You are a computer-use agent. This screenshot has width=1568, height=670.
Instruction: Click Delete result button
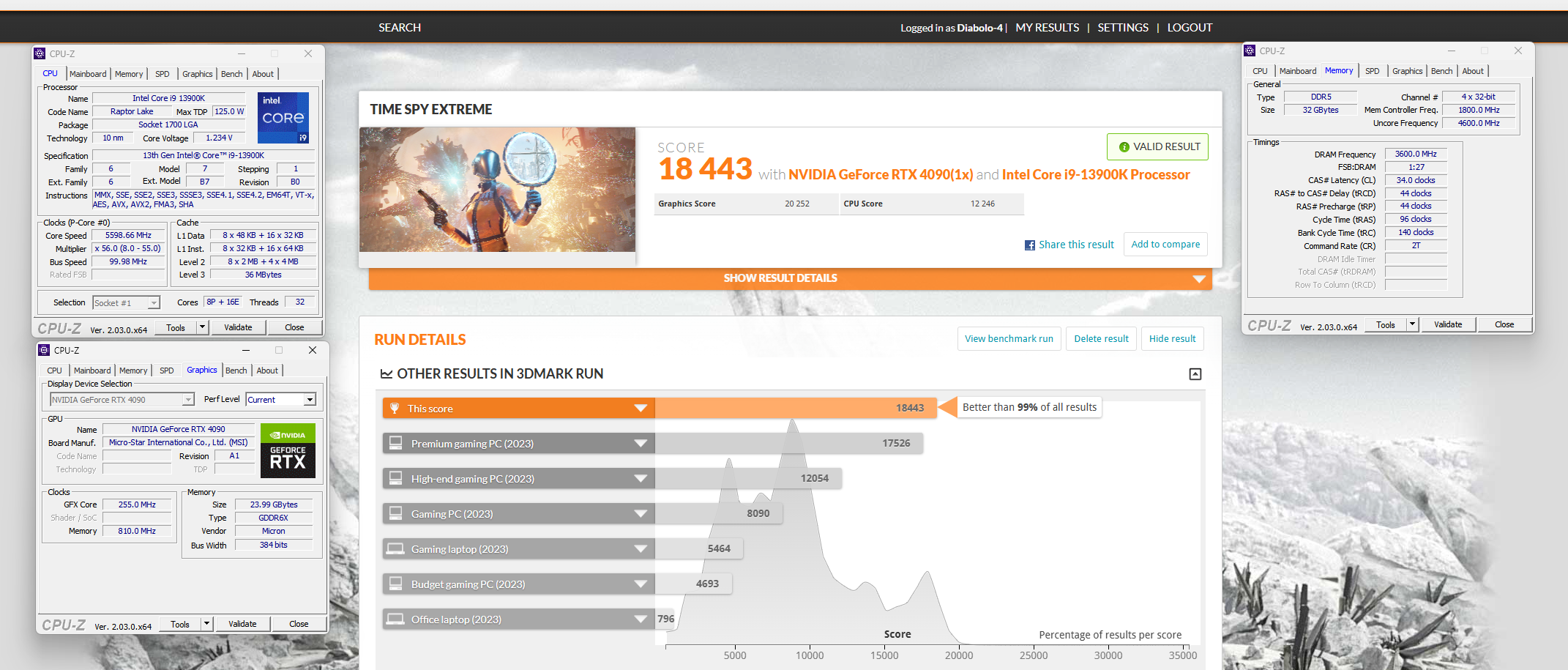1101,339
